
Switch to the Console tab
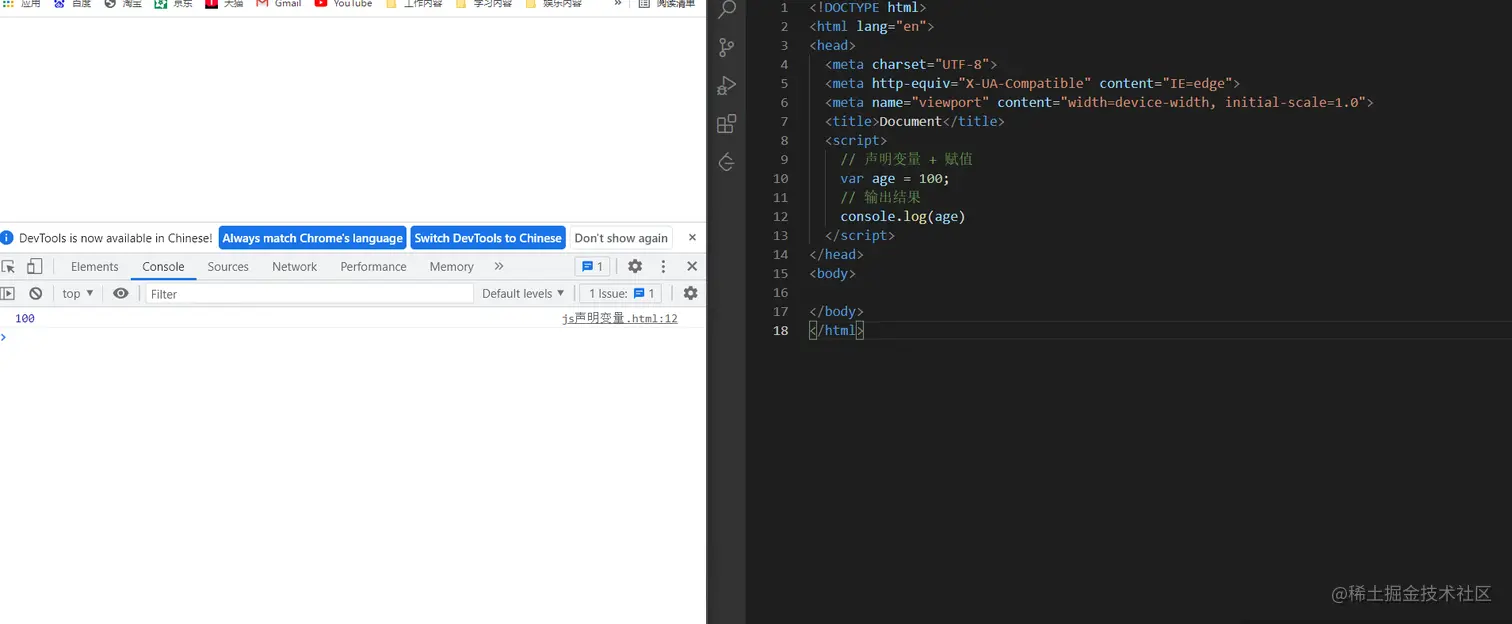(x=163, y=266)
